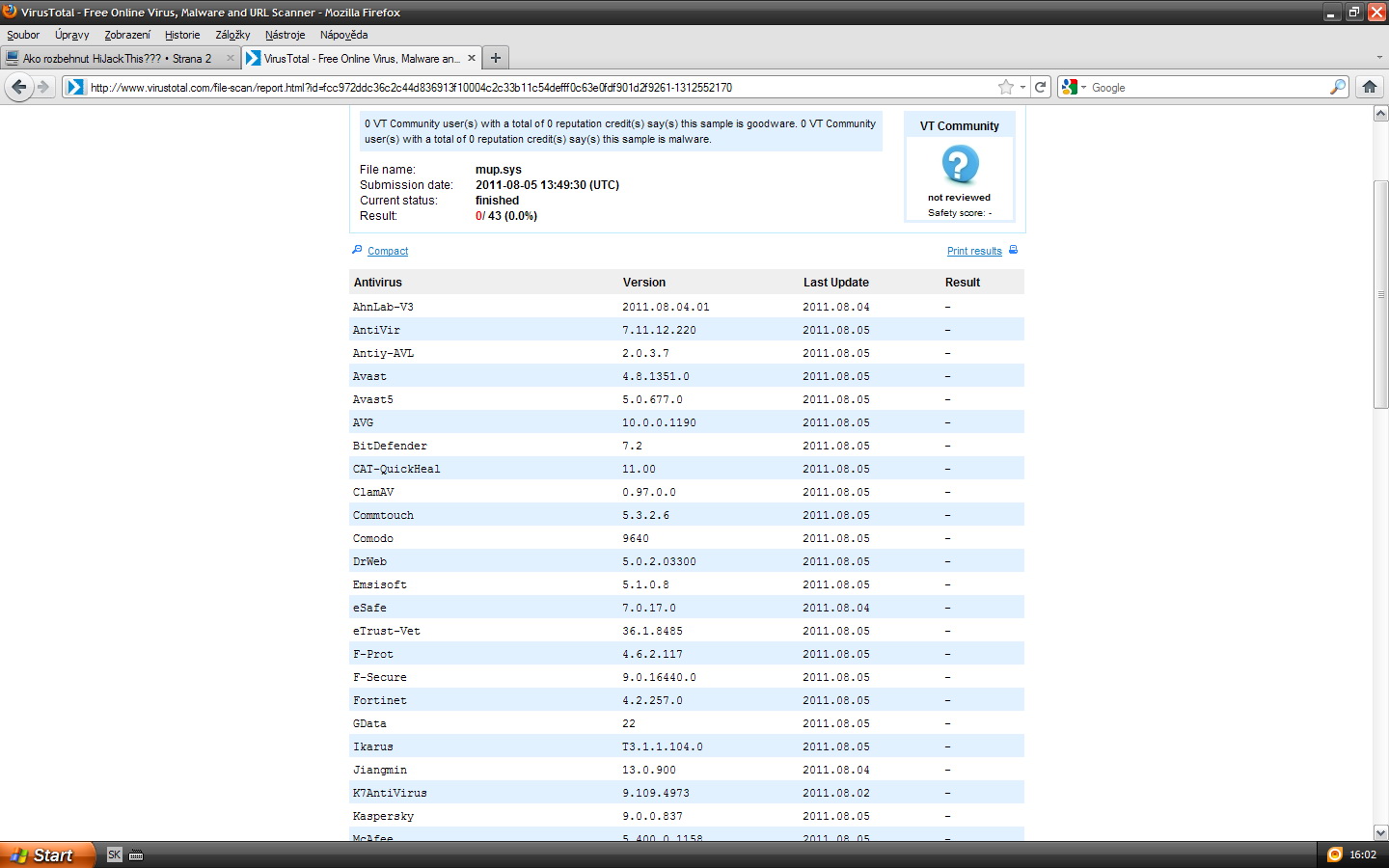
Task: Click the VirusTotal site identity icon in address bar
Action: (x=75, y=87)
